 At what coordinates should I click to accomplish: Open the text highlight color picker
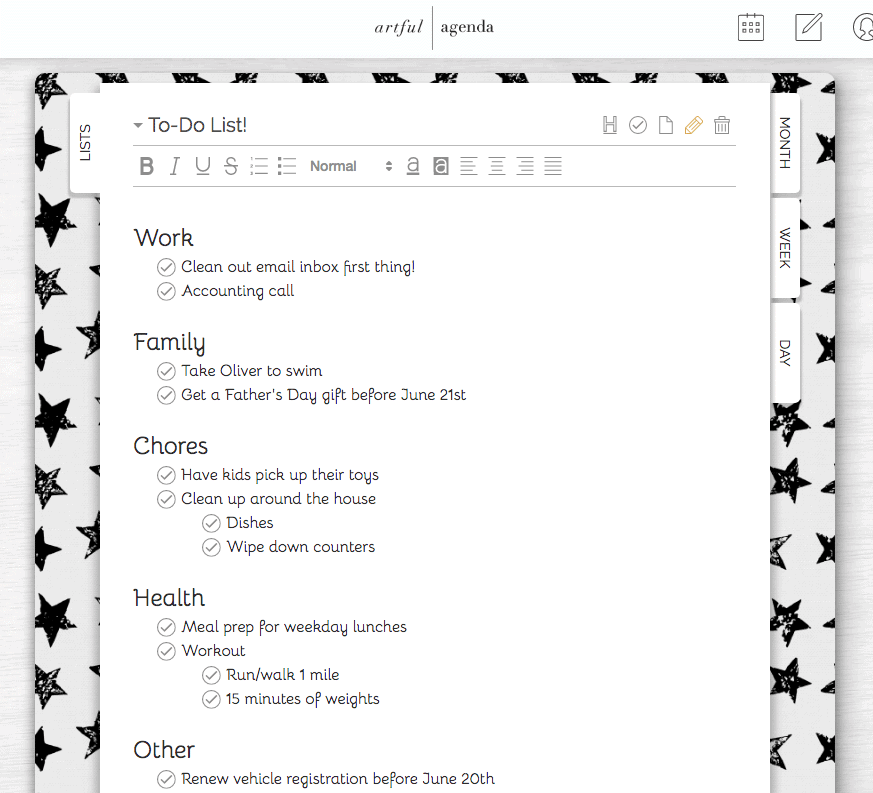click(x=440, y=166)
